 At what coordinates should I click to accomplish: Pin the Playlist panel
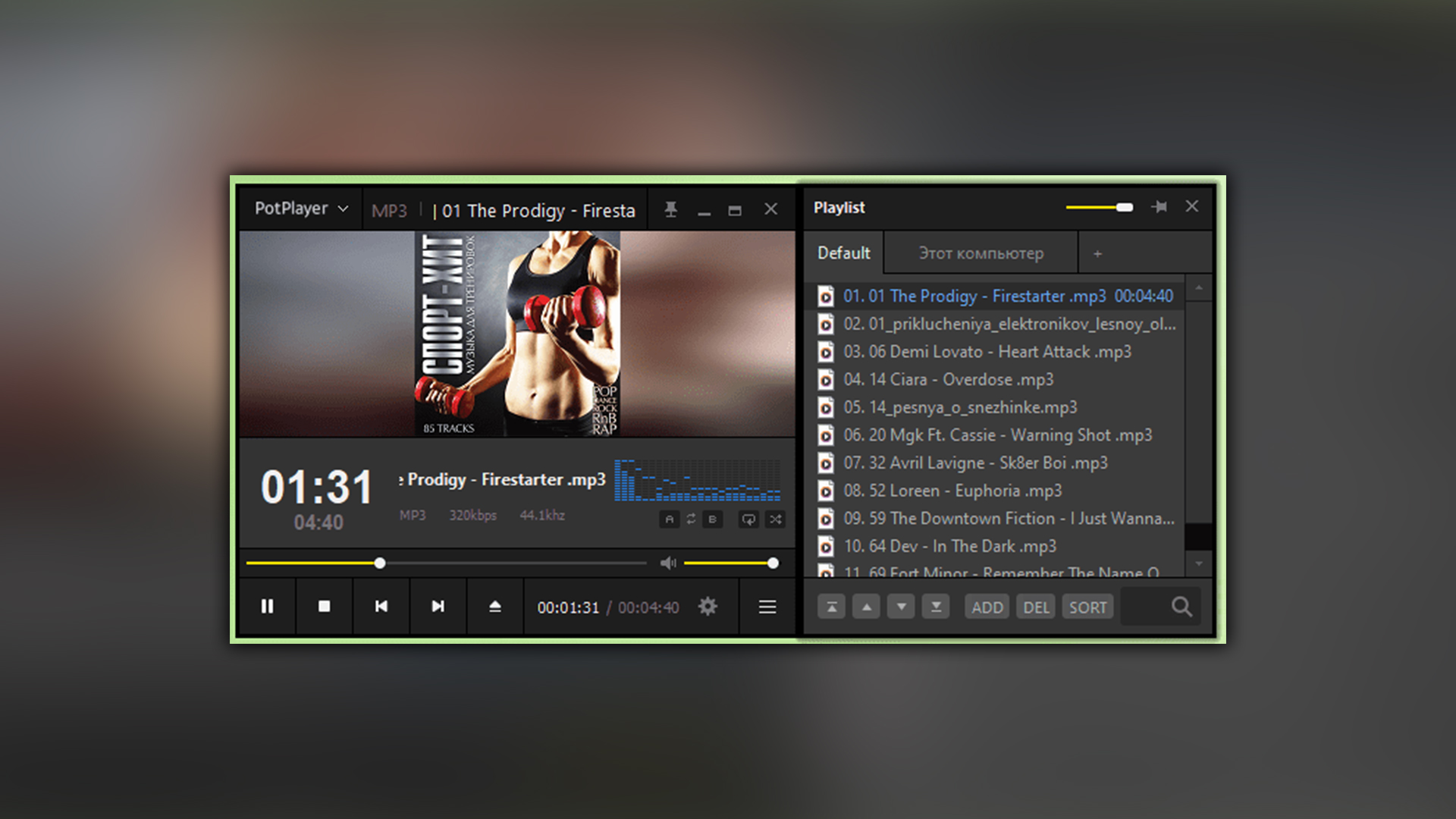tap(1159, 206)
